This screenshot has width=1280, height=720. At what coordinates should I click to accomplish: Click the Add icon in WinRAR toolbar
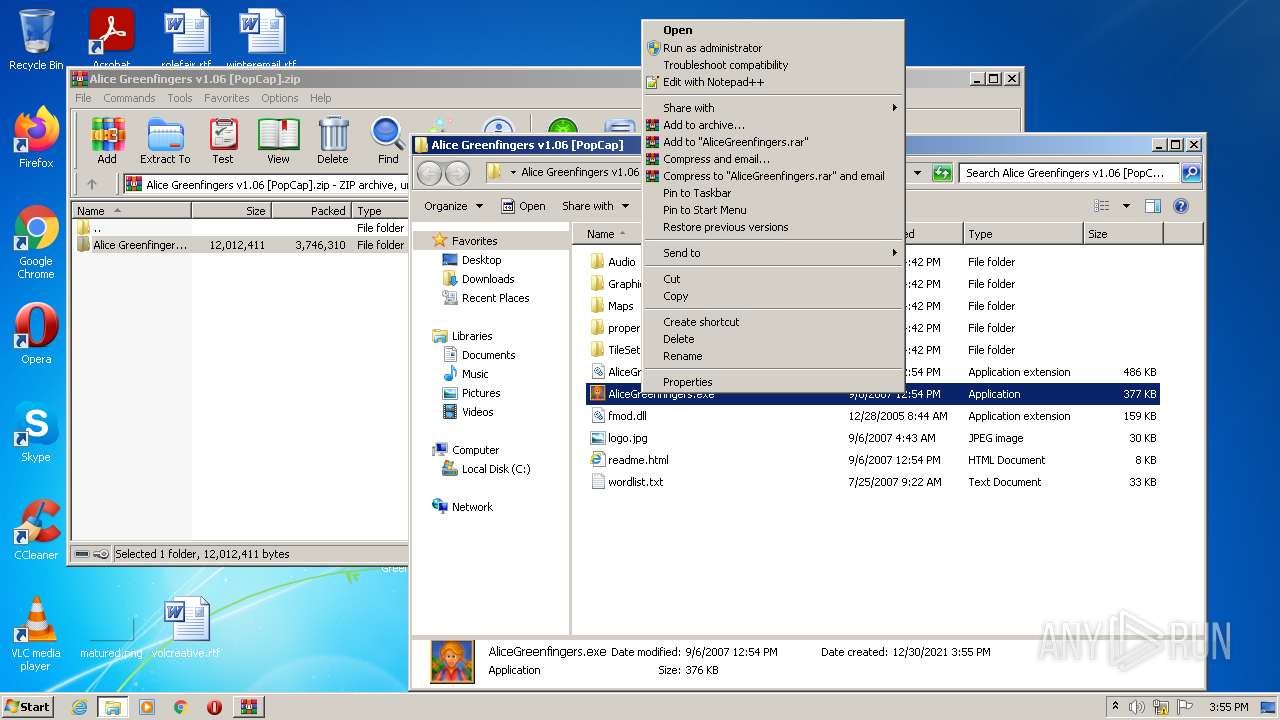(107, 141)
